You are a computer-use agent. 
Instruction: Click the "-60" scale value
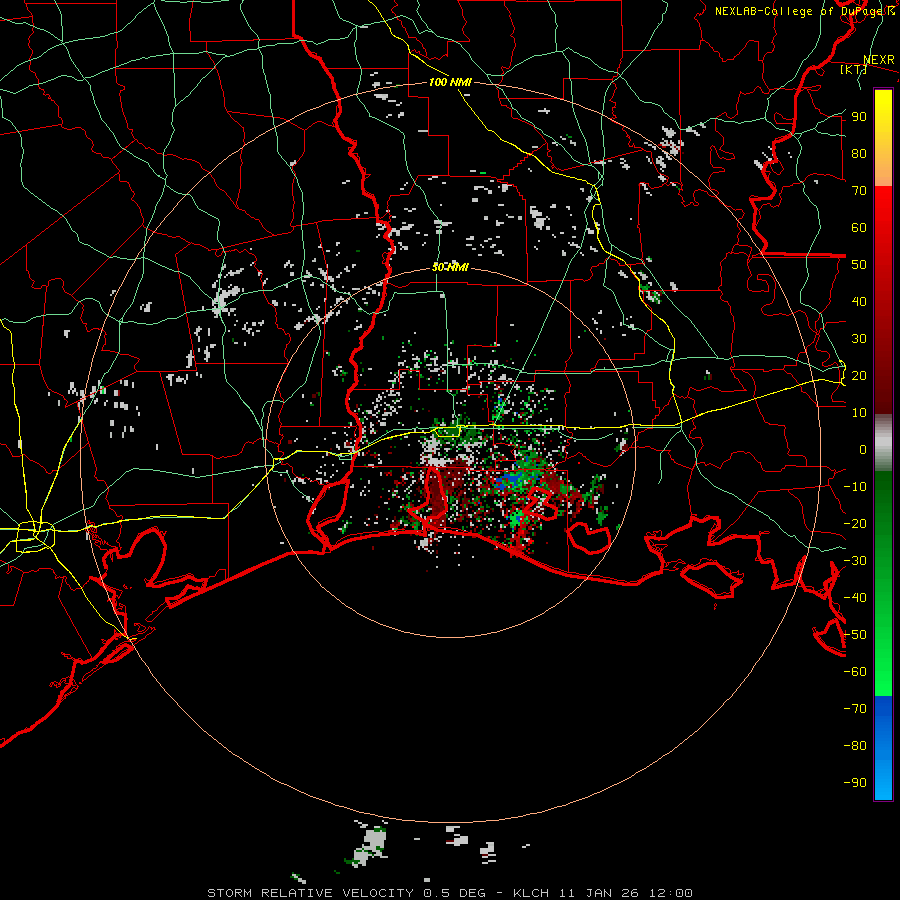tap(855, 672)
